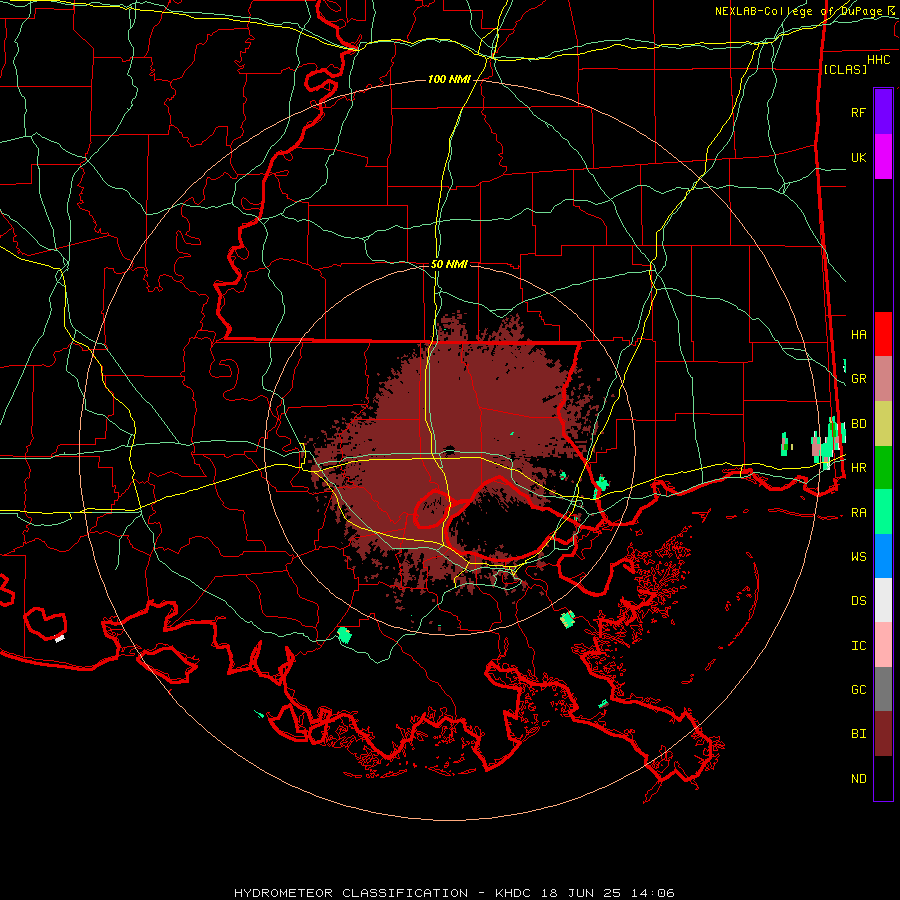900x900 pixels.
Task: Click the IC legend label
Action: click(858, 646)
